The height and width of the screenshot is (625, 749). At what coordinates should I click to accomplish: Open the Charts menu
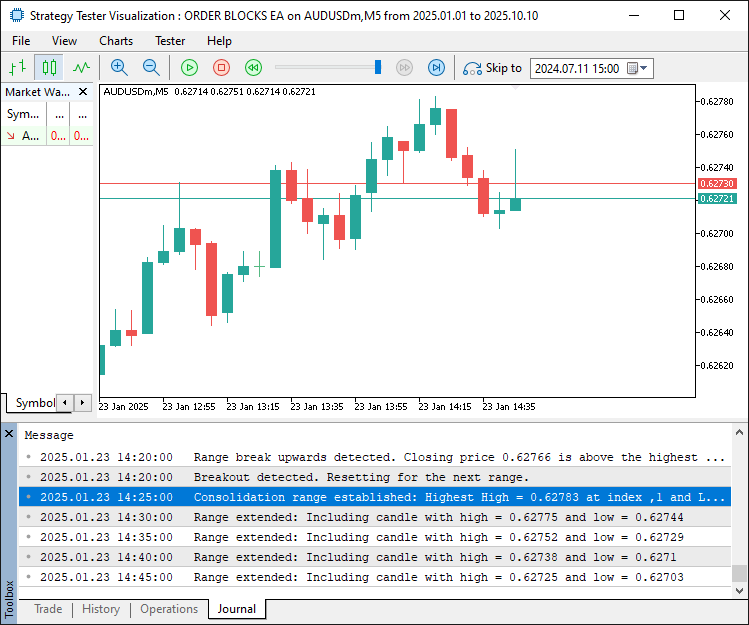[x=116, y=41]
